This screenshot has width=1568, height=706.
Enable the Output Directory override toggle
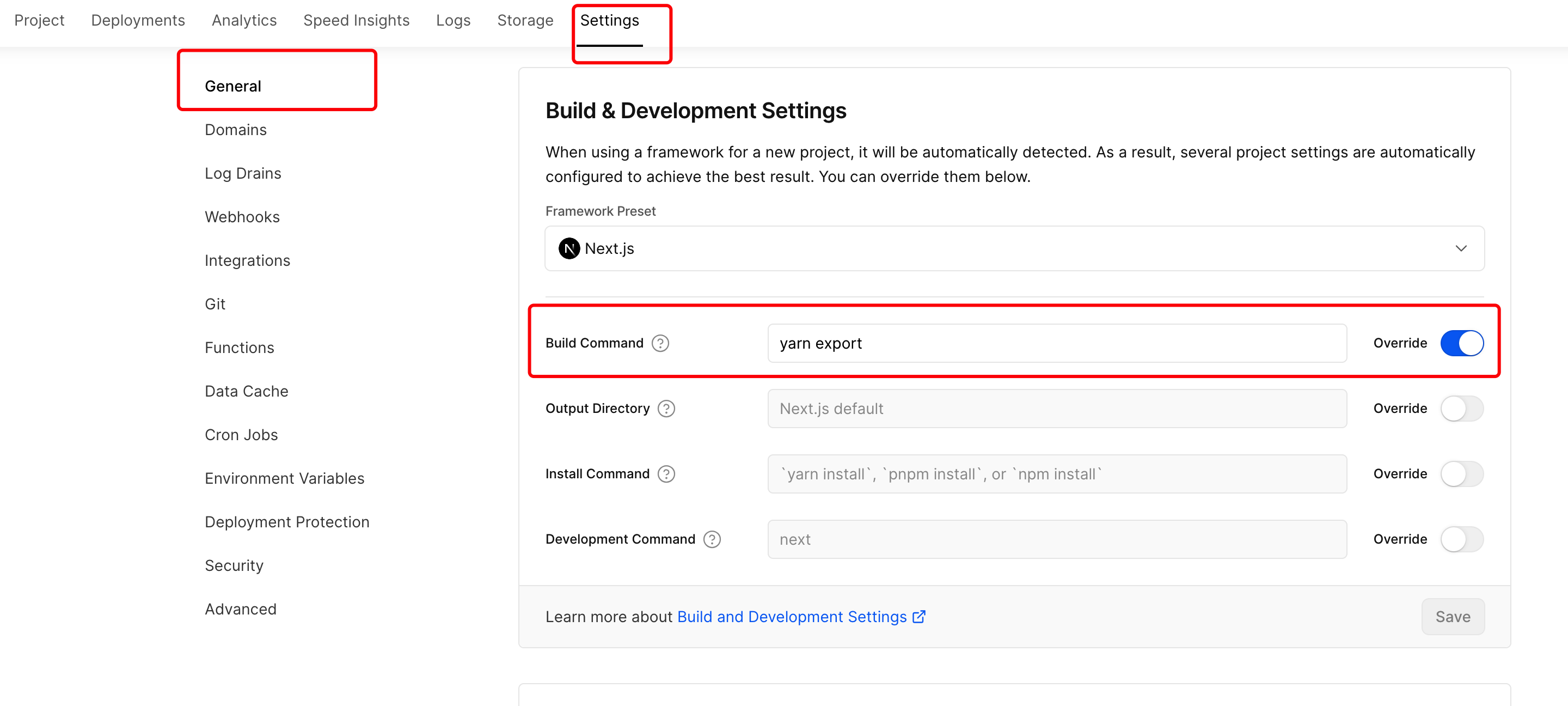(1461, 408)
